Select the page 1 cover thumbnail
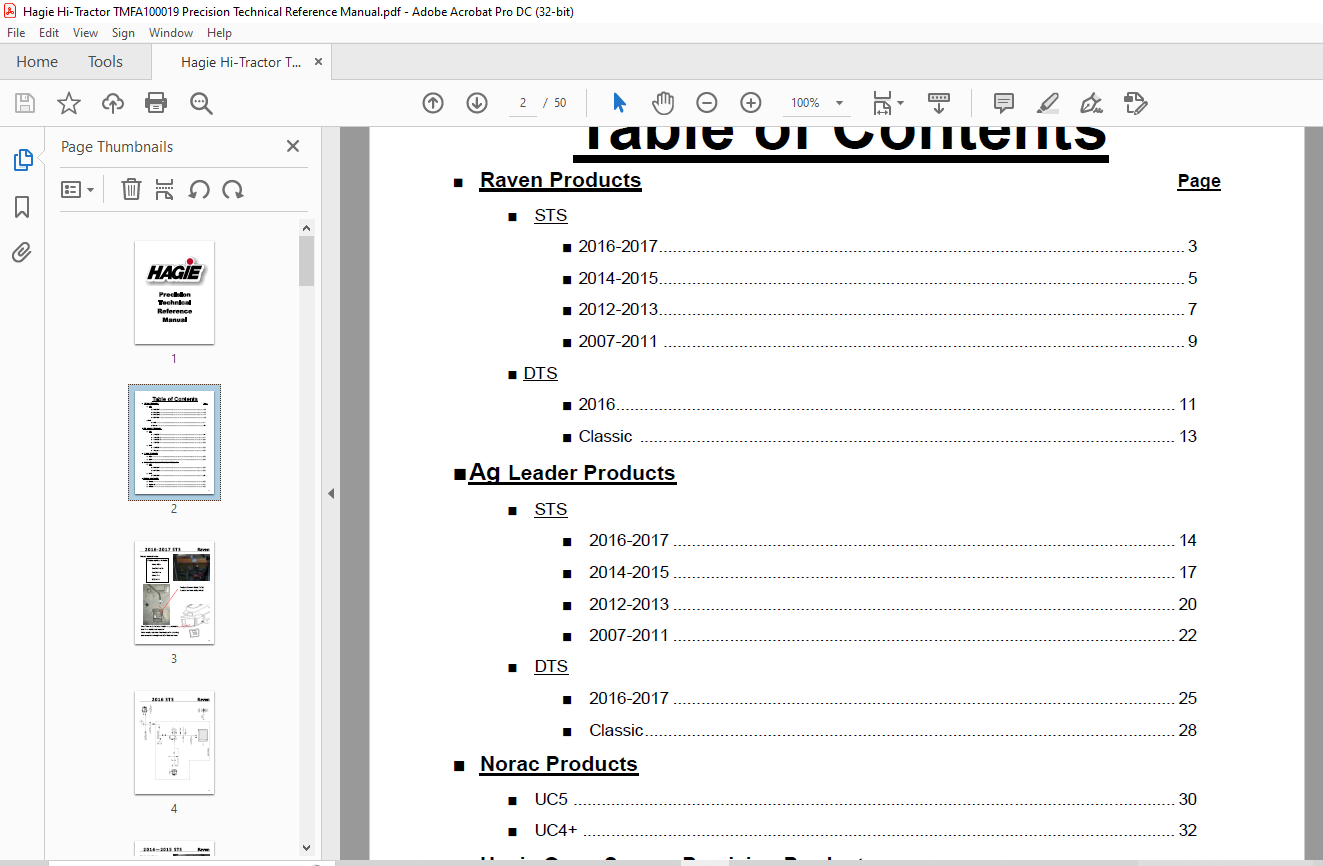This screenshot has height=866, width=1323. click(x=174, y=292)
